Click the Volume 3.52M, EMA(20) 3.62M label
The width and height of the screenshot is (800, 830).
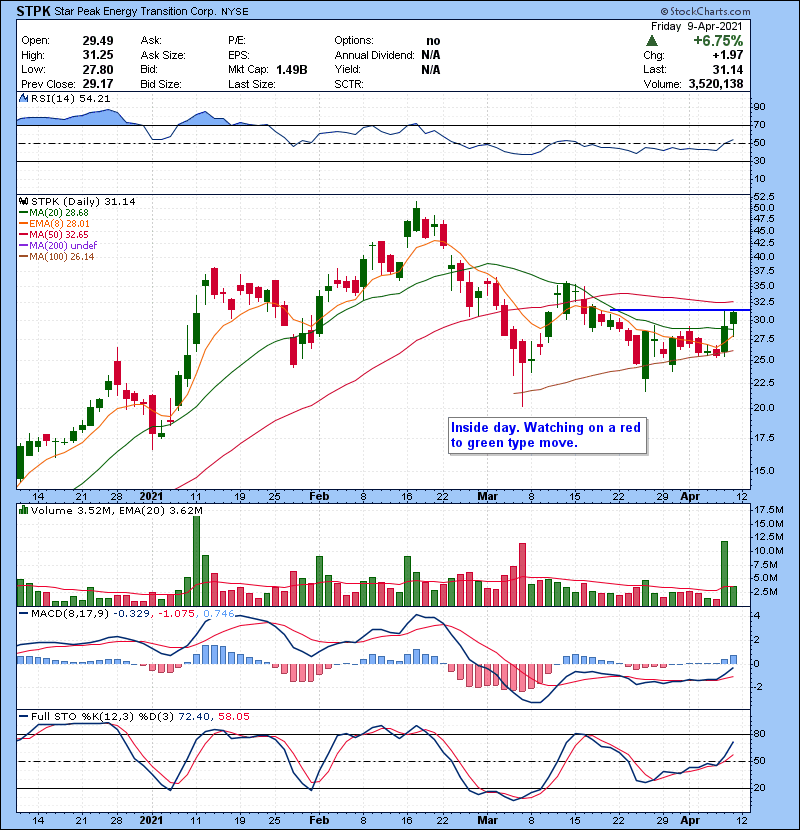(116, 510)
